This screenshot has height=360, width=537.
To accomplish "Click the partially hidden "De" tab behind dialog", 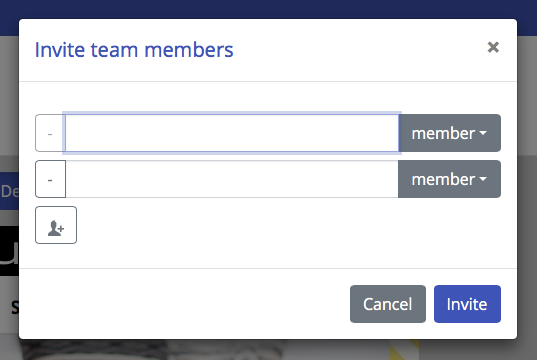I will (9, 191).
